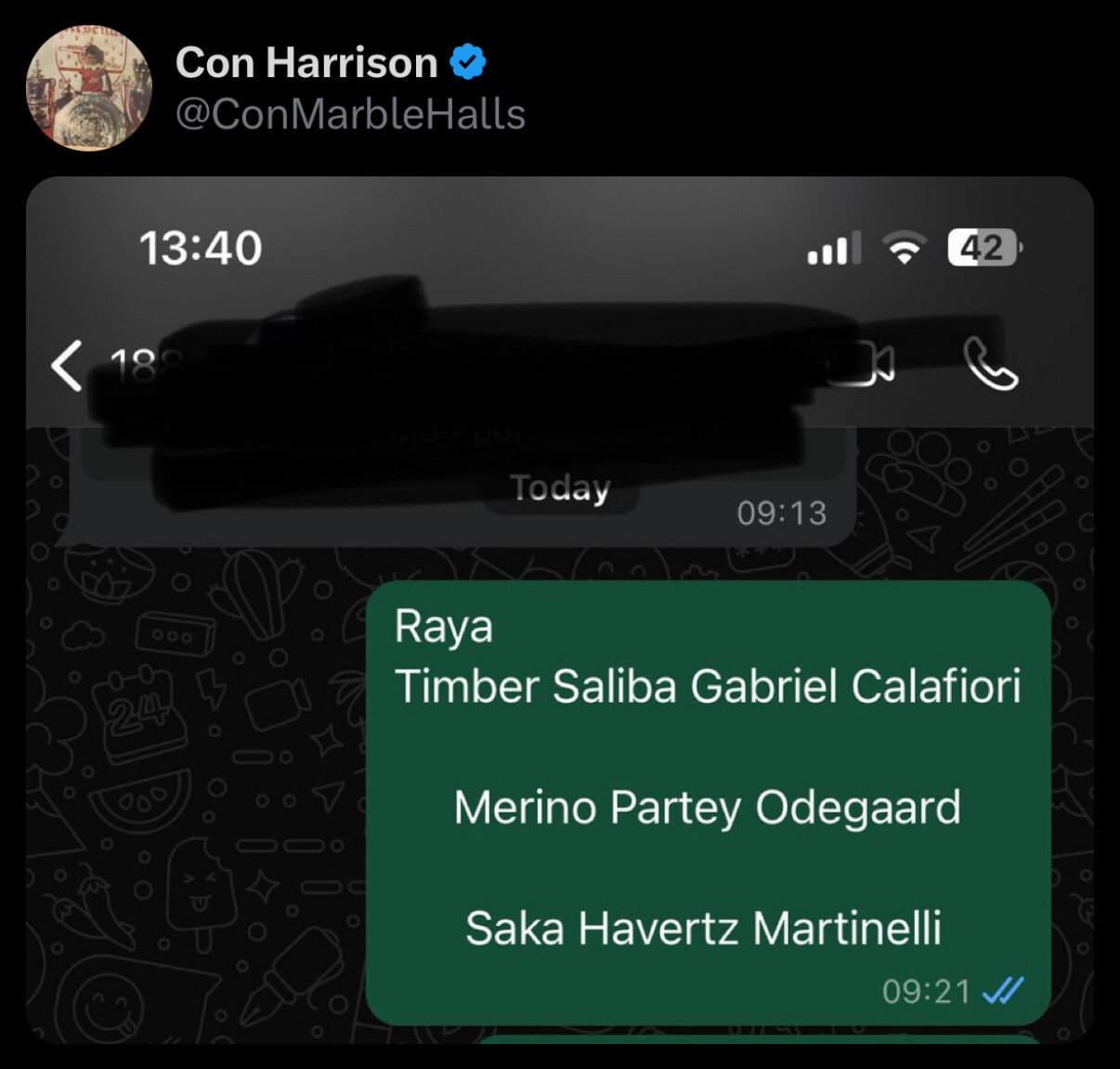1120x1069 pixels.
Task: Open Con Harrison's profile avatar
Action: point(88,88)
